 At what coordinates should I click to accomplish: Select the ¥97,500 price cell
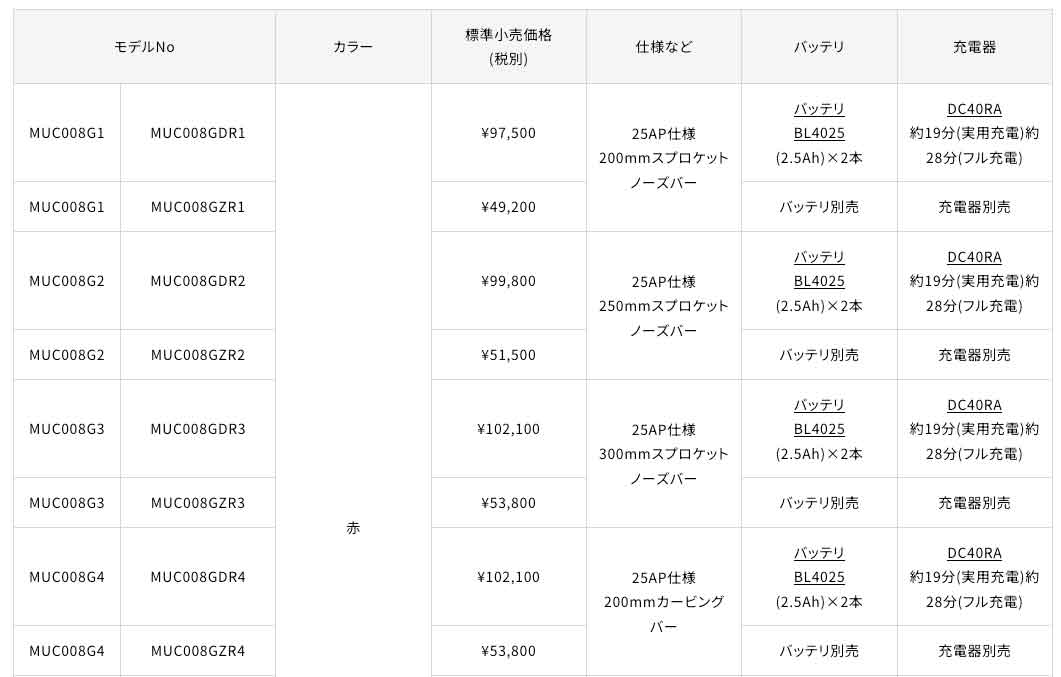pyautogui.click(x=508, y=133)
